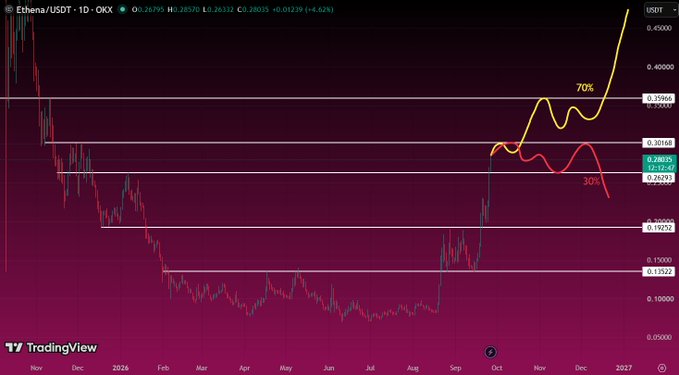
Task: Open chart settings hexagon icon near 2027
Action: tap(662, 368)
